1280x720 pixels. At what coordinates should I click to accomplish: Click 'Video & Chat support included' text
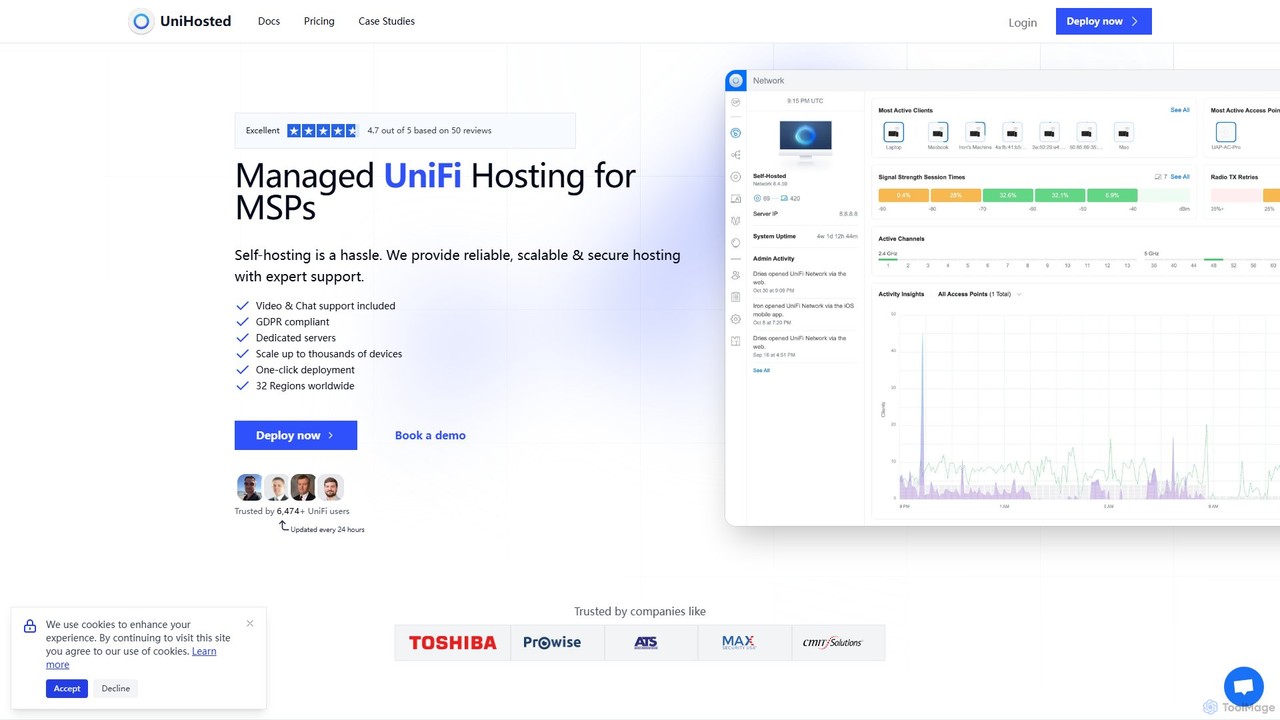pyautogui.click(x=325, y=306)
